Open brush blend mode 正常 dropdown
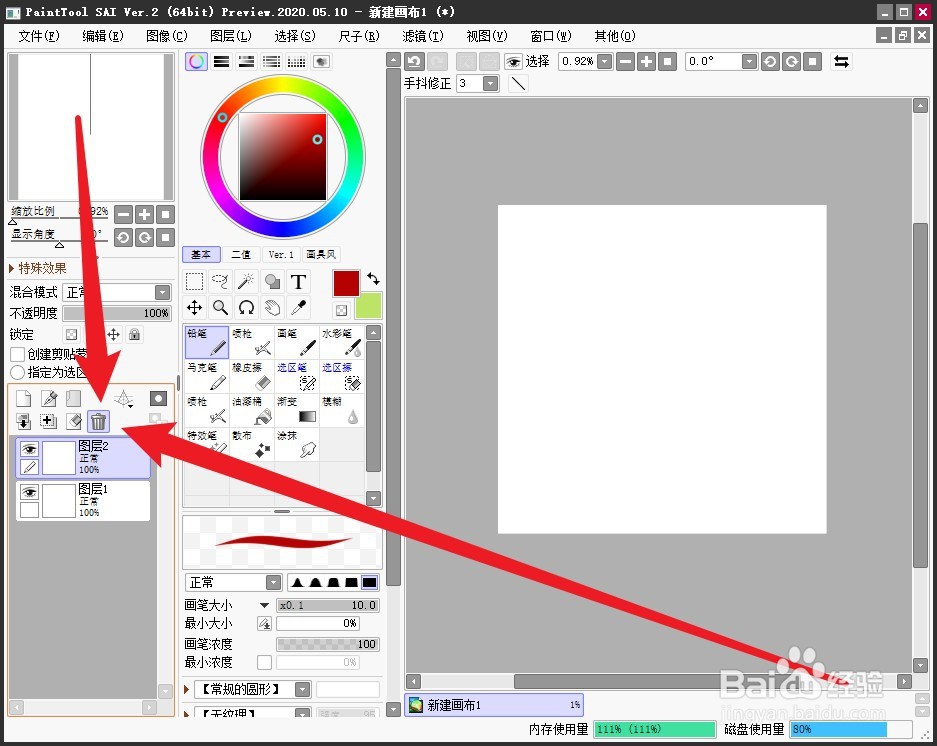 pyautogui.click(x=274, y=582)
